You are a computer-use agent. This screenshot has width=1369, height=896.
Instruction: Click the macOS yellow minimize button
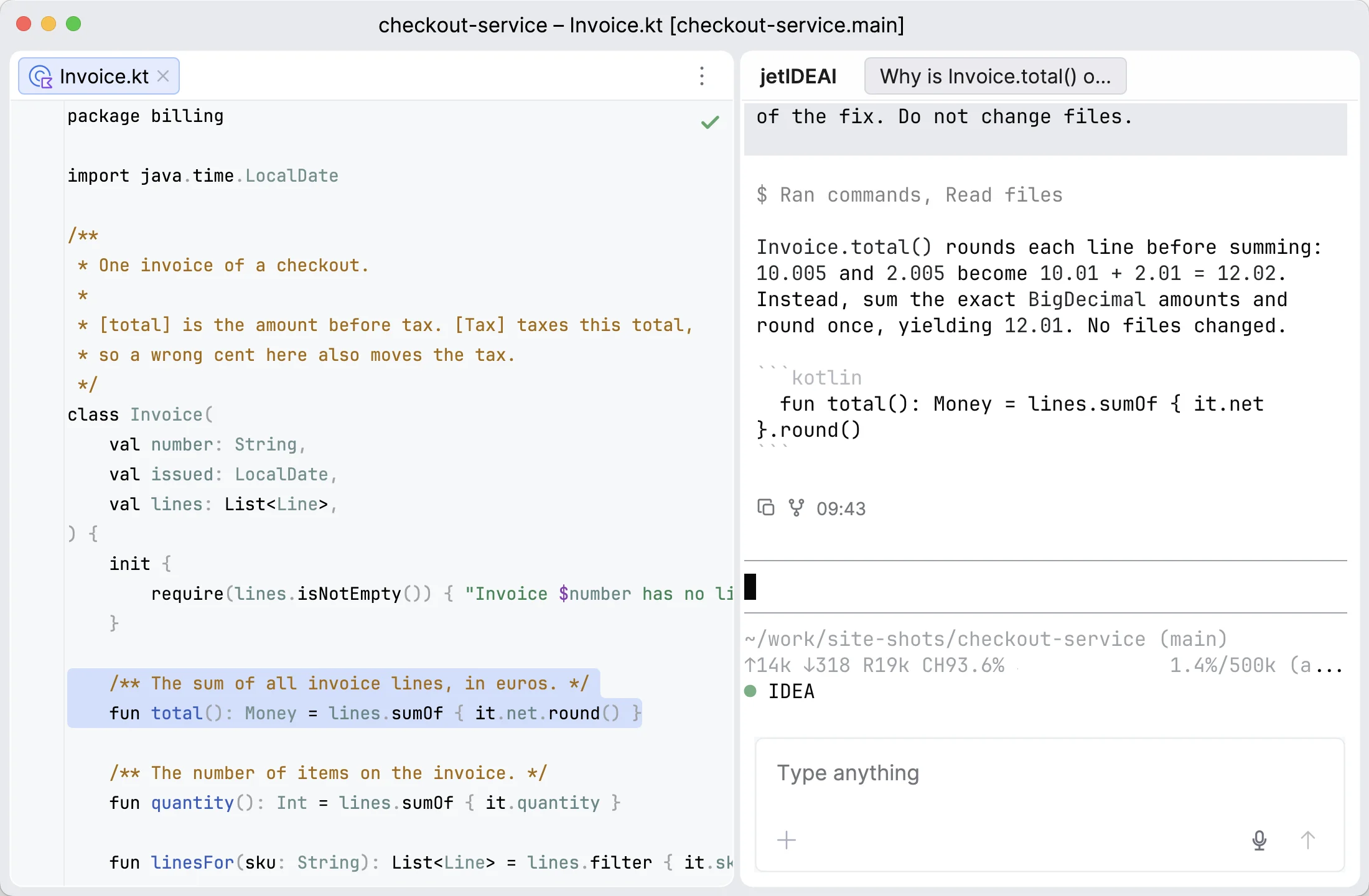click(x=49, y=24)
